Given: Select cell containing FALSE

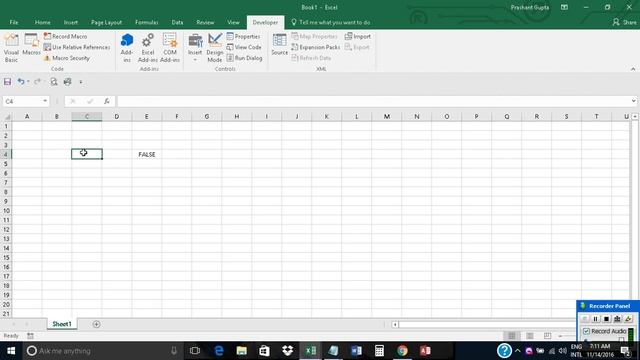Looking at the screenshot, I should click(147, 154).
